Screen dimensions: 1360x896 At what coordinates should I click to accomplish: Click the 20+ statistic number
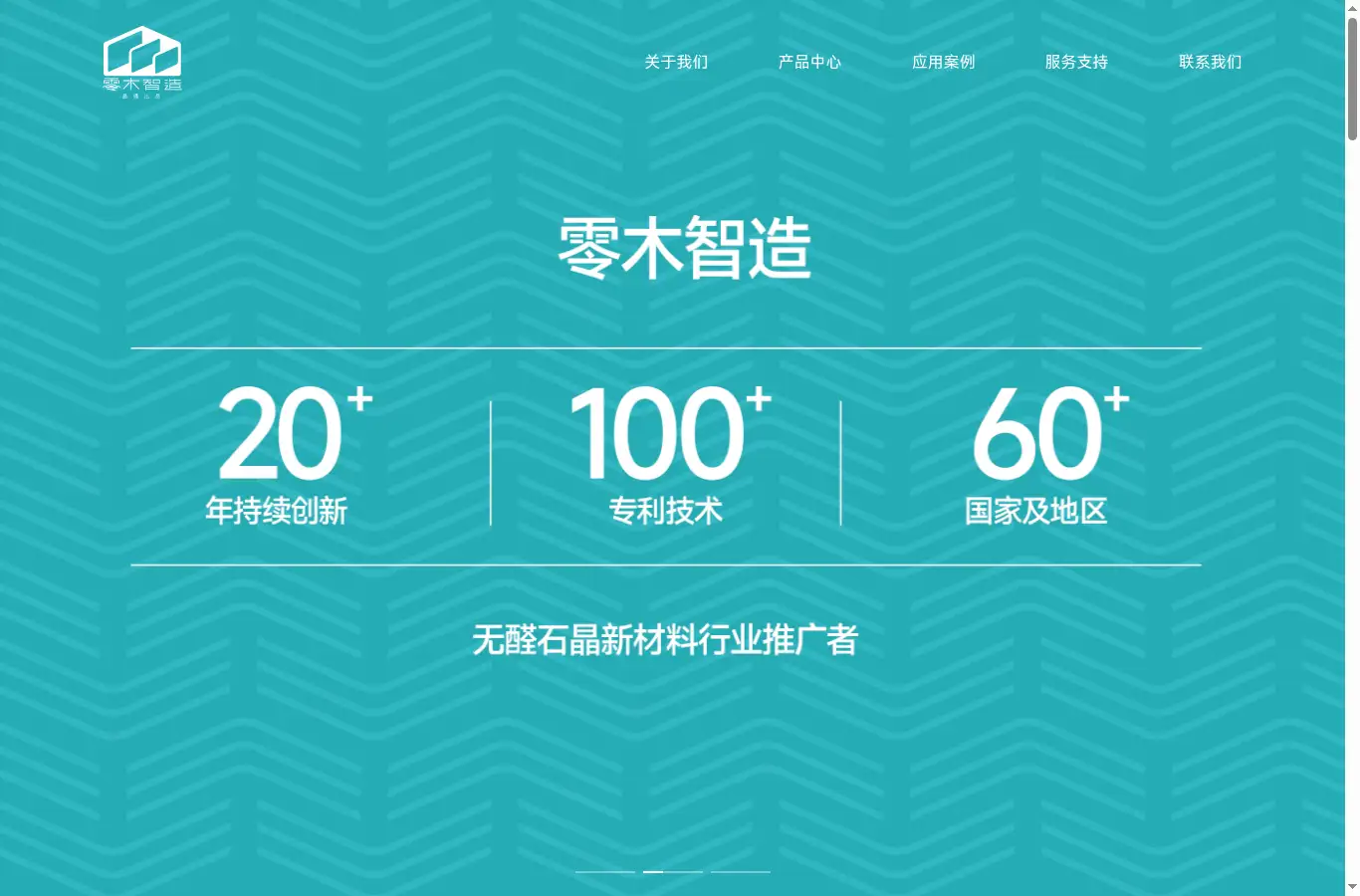click(x=295, y=432)
